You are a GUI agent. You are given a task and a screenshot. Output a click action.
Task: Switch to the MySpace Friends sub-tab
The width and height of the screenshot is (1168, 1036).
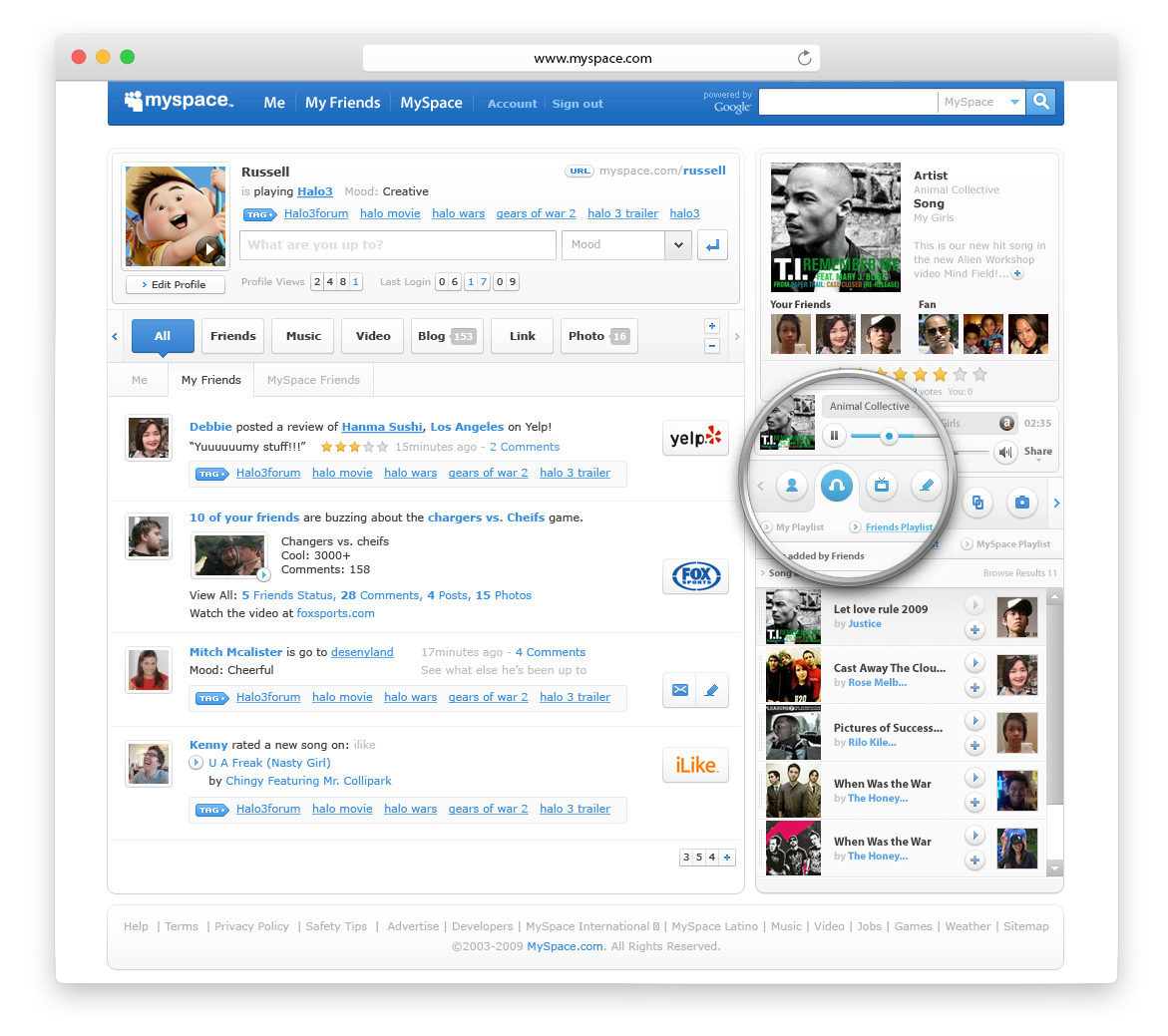313,380
